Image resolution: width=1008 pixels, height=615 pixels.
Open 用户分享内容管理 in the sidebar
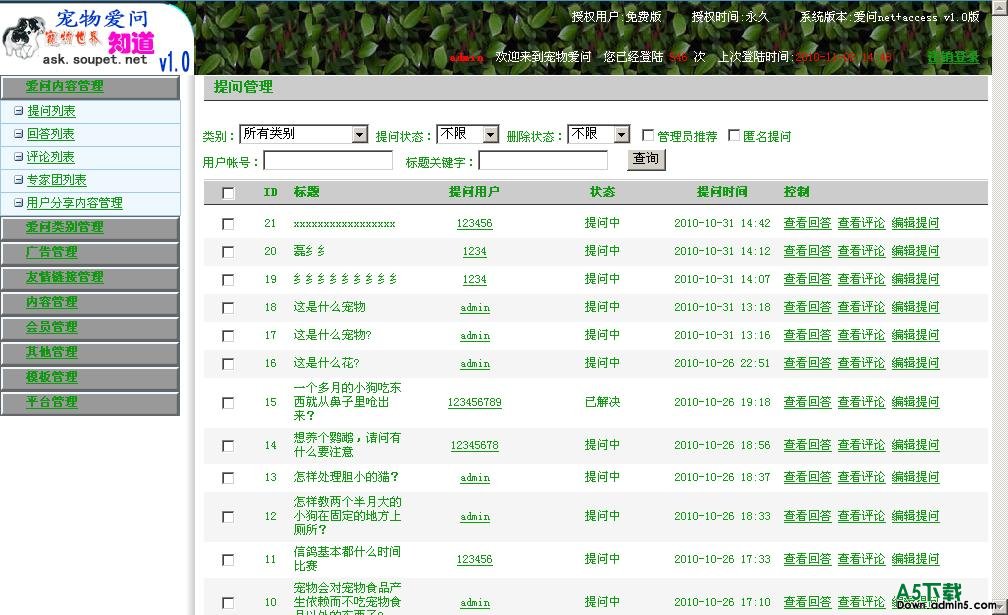pos(75,203)
